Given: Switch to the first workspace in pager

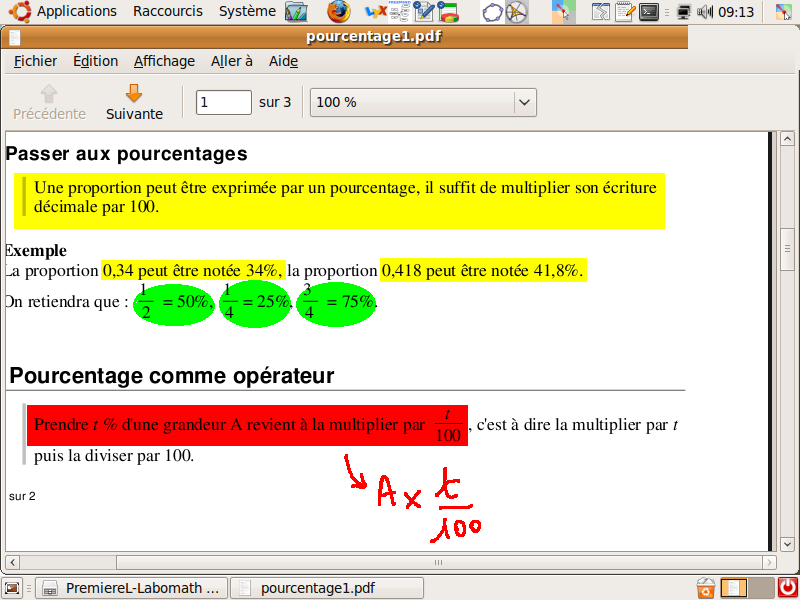Looking at the screenshot, I should pyautogui.click(x=735, y=588).
